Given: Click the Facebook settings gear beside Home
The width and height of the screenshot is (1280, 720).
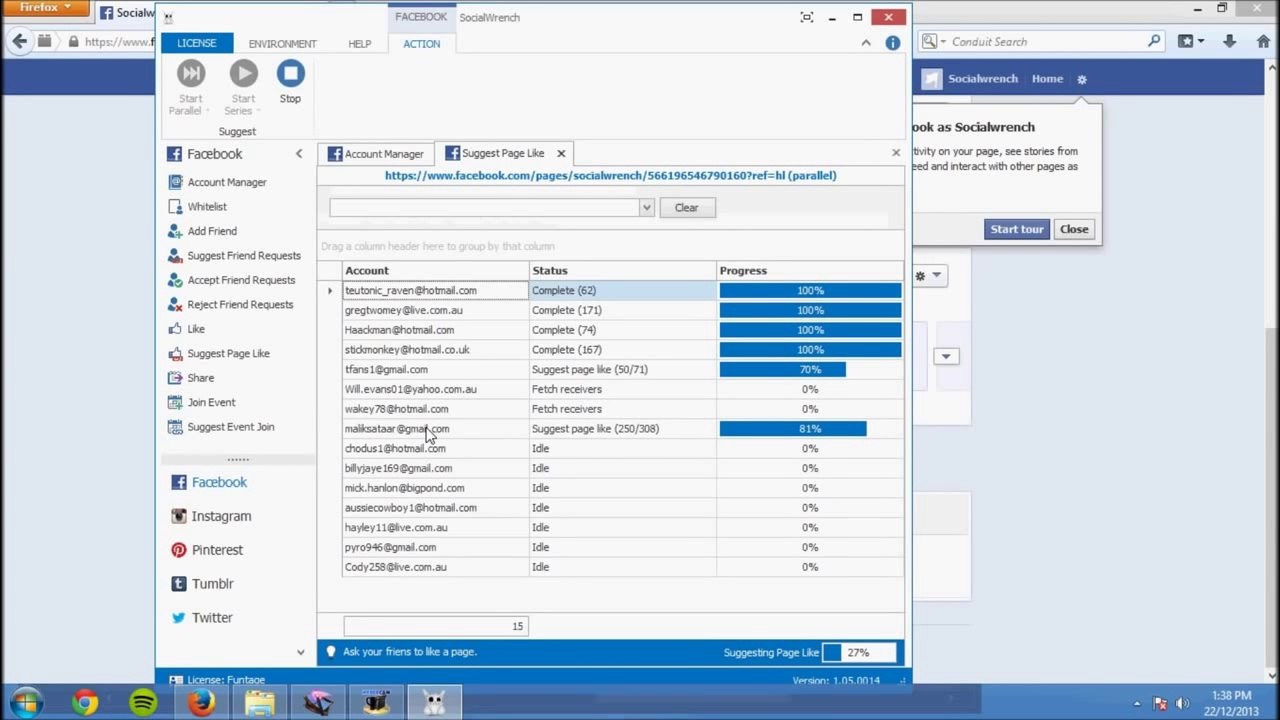Looking at the screenshot, I should [x=1082, y=79].
